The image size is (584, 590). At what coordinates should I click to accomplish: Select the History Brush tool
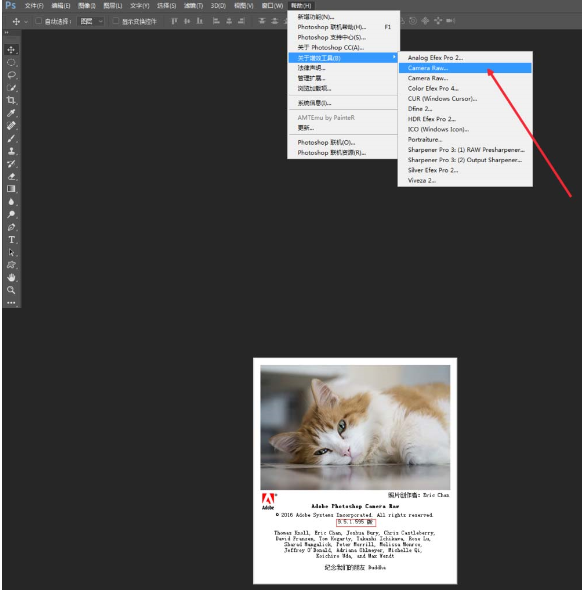tap(11, 164)
